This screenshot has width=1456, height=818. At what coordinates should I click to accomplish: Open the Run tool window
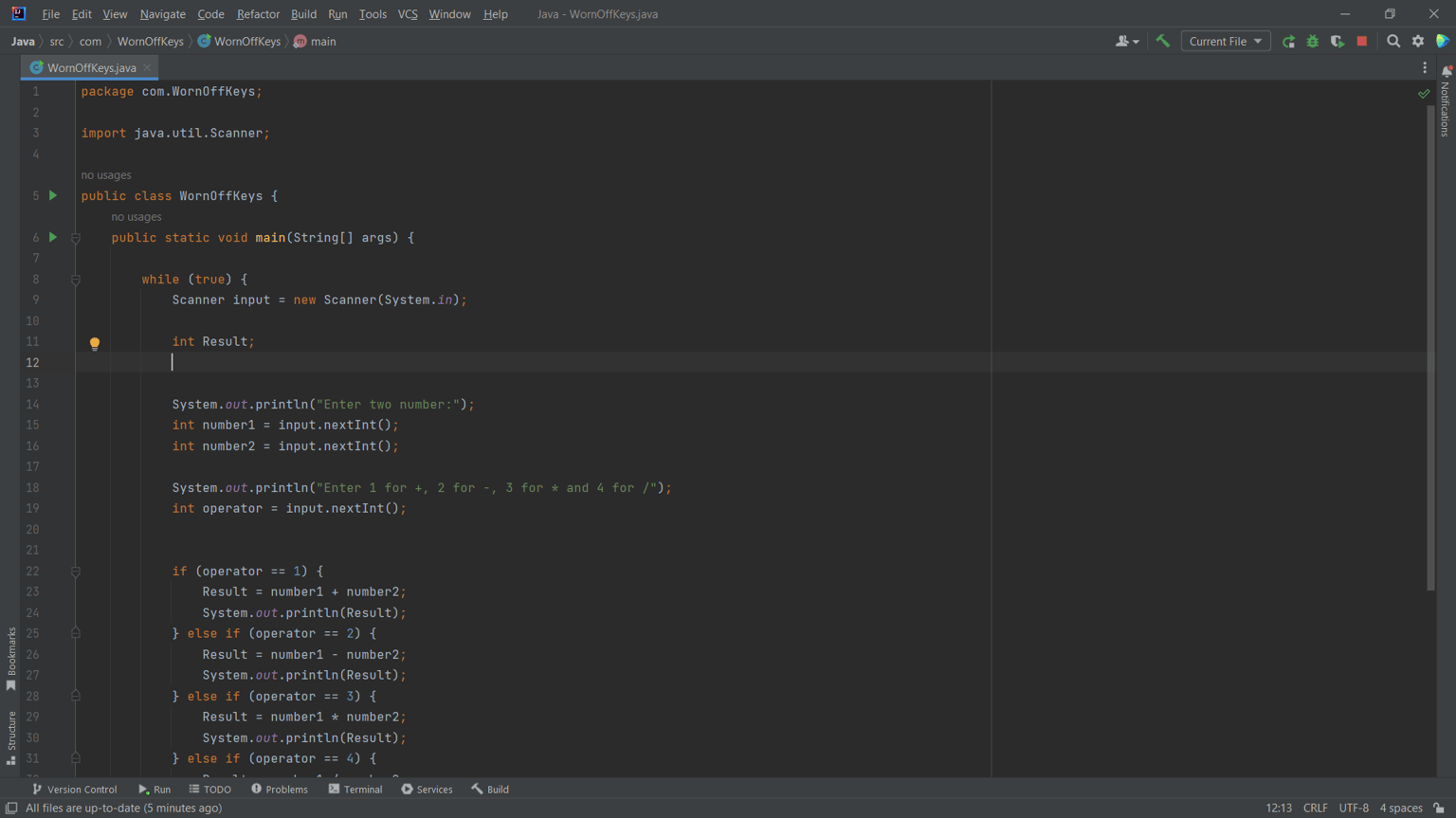[x=155, y=789]
